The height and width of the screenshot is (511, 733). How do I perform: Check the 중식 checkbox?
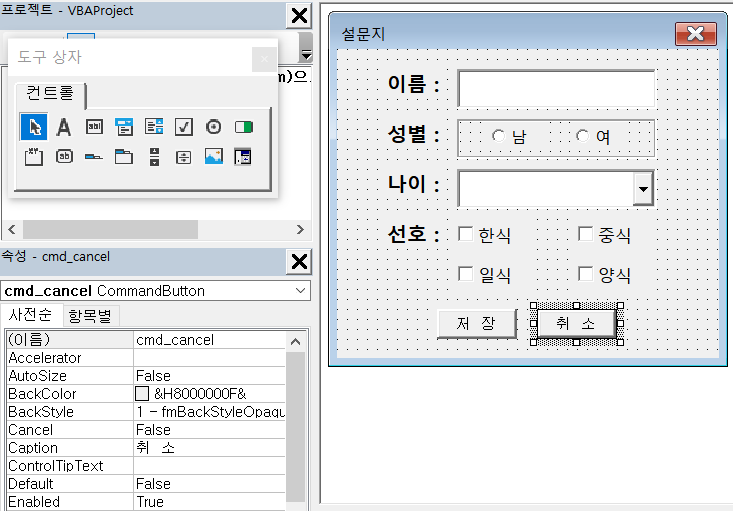[585, 234]
